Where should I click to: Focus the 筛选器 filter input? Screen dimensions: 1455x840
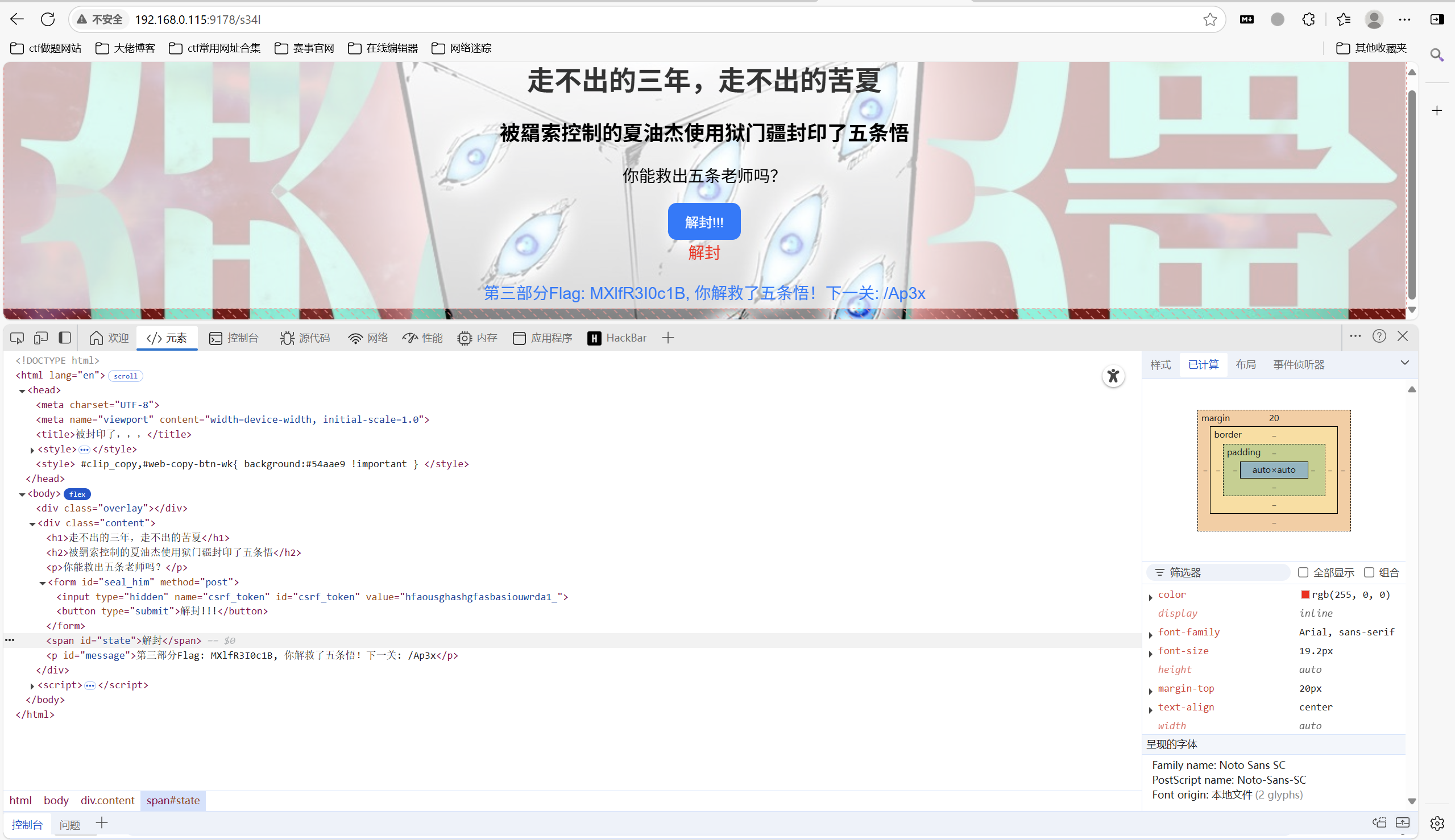tap(1218, 572)
